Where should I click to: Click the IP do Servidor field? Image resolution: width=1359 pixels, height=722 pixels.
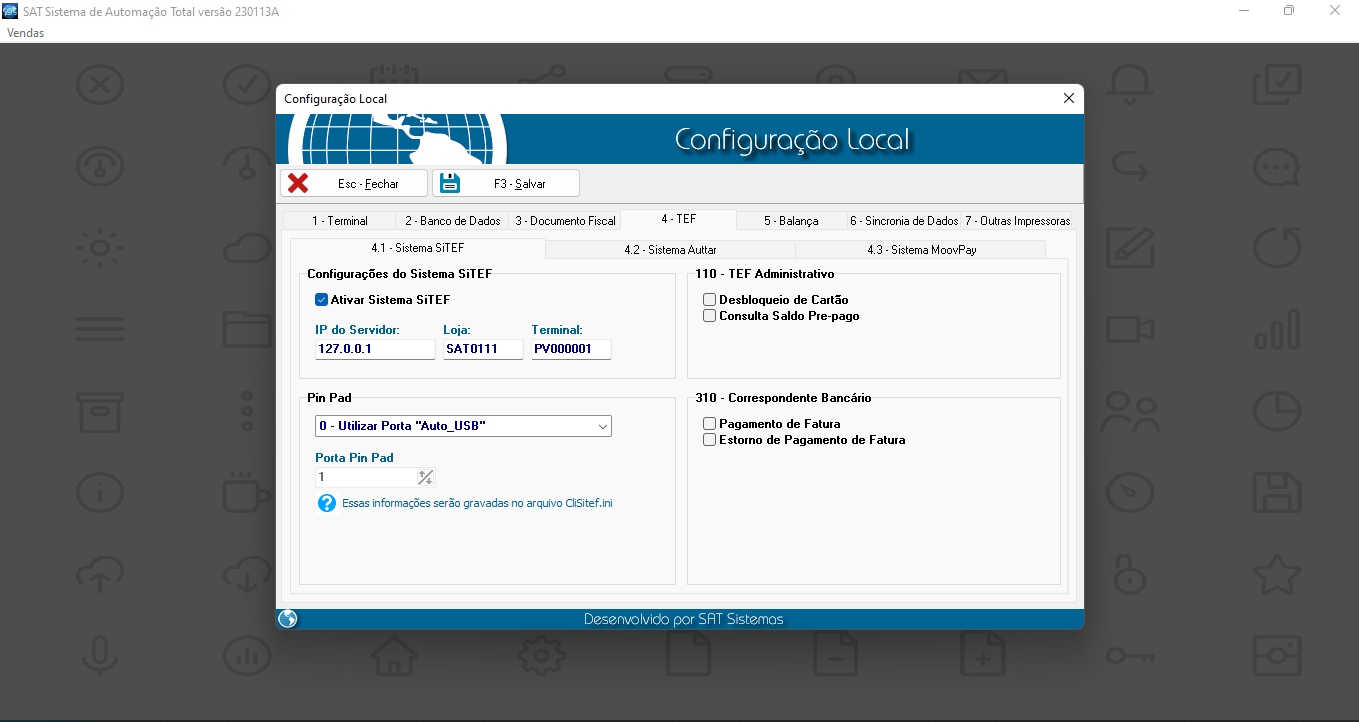coord(374,349)
